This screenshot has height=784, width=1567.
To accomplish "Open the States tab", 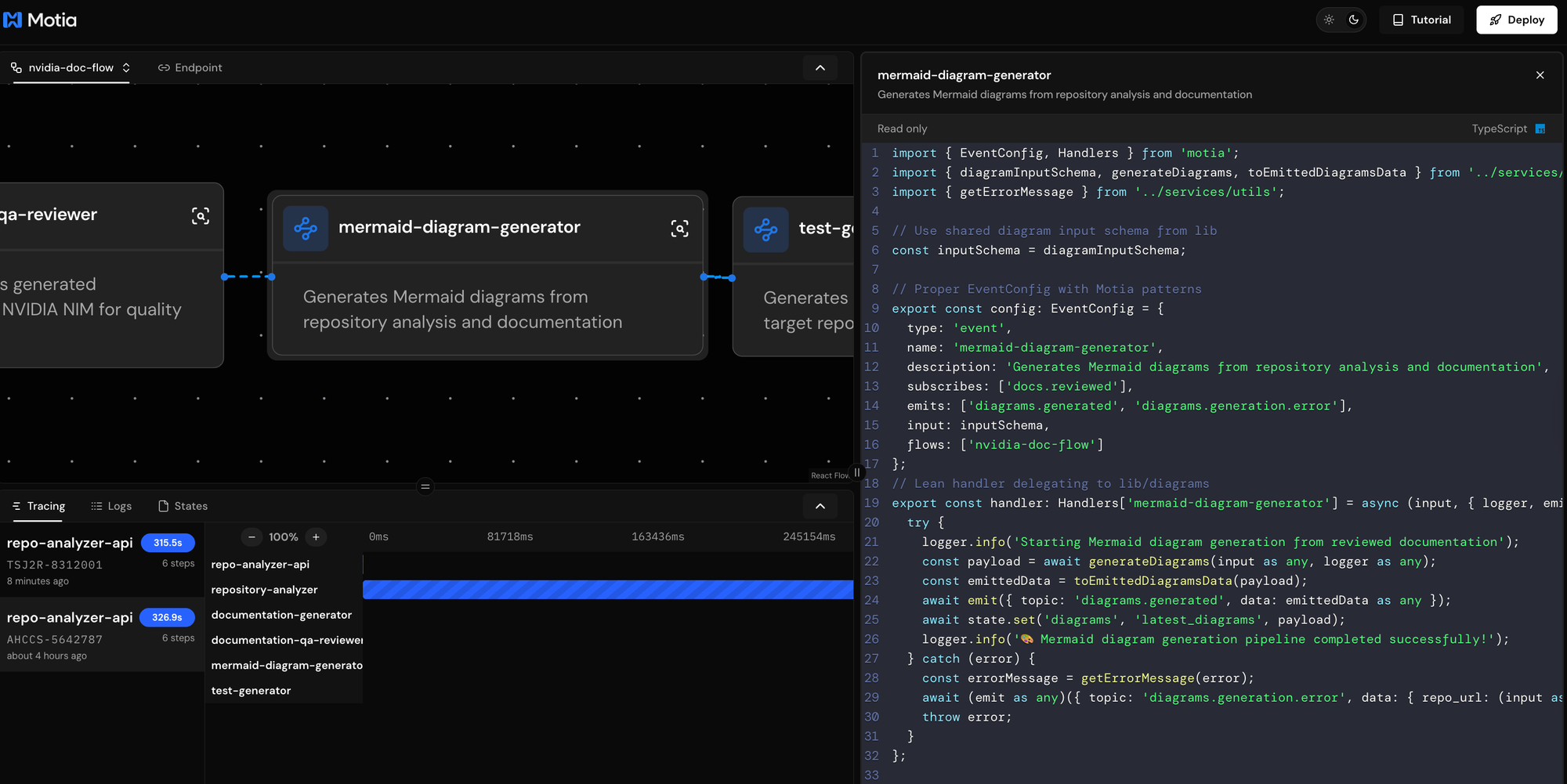I will coord(183,506).
